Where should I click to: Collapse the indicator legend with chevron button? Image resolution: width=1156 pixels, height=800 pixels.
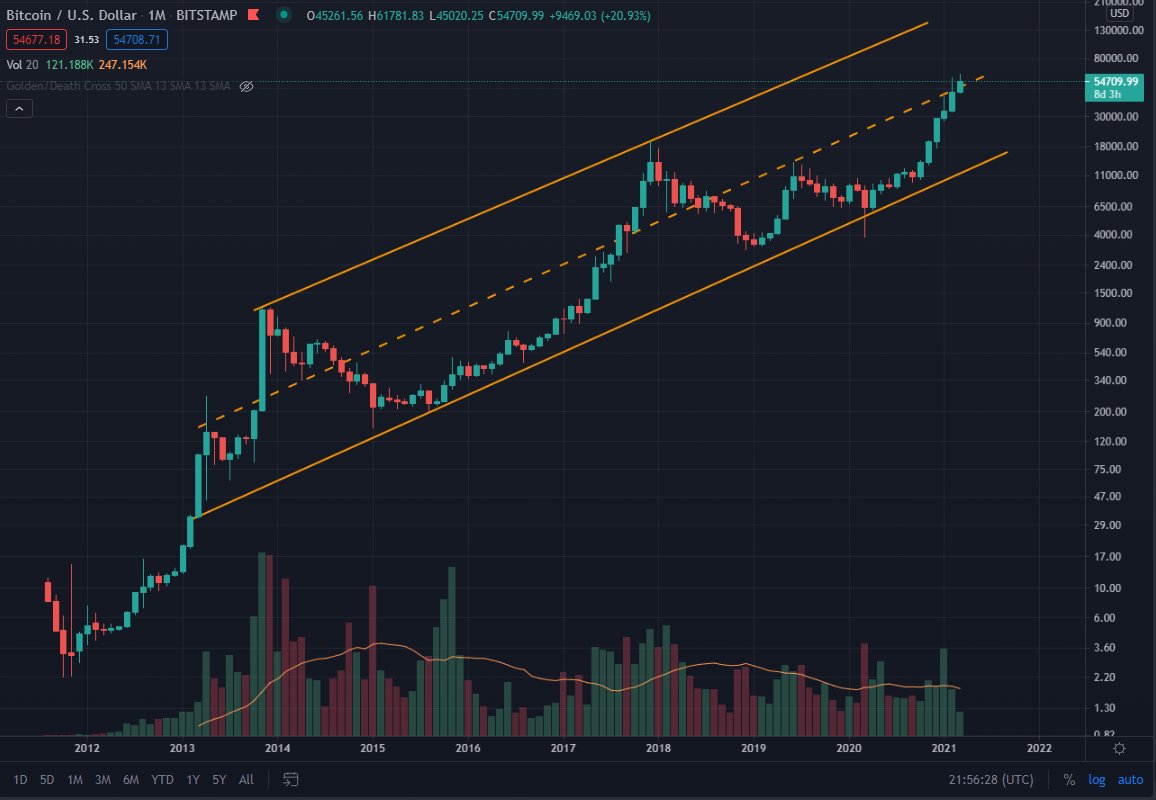click(x=19, y=109)
